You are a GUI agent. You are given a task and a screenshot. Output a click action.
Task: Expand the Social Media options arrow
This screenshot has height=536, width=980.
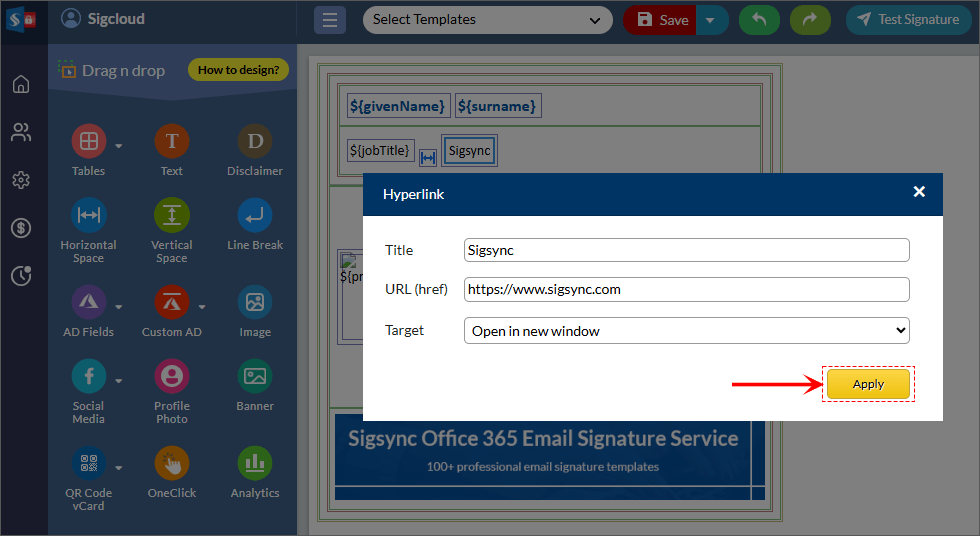[x=118, y=380]
